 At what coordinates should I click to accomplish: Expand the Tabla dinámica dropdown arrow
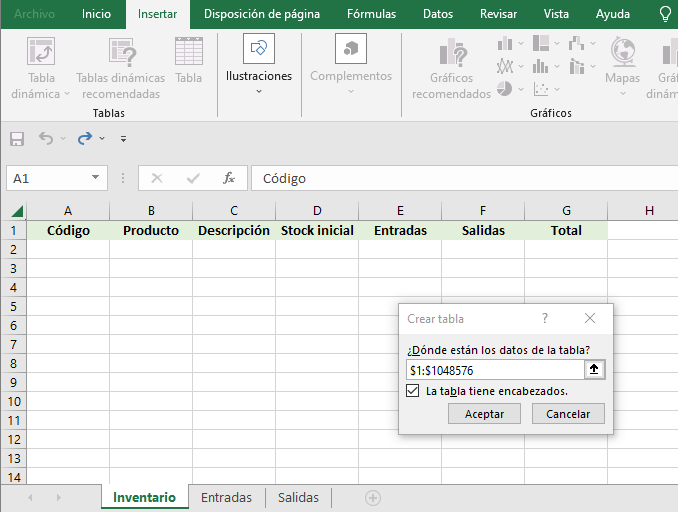(x=67, y=93)
